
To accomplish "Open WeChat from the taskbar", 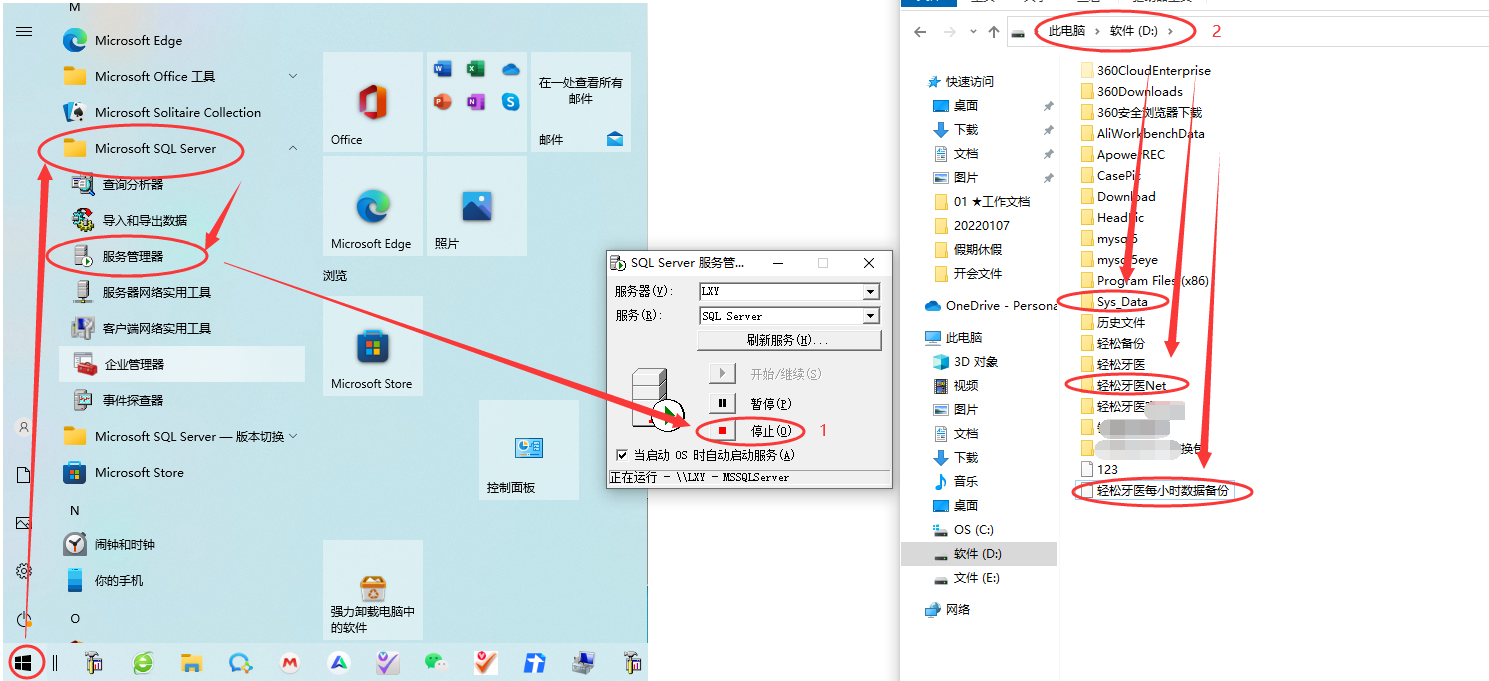I will pos(435,662).
